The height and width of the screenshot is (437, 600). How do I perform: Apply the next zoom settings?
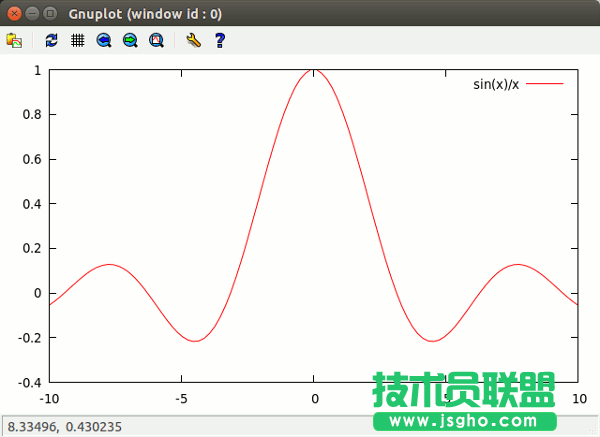click(130, 40)
